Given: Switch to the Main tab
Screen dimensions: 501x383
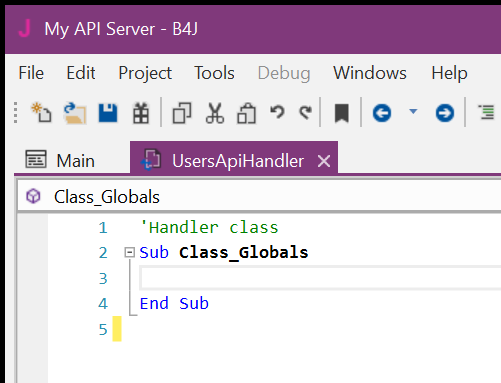Looking at the screenshot, I should (x=60, y=160).
